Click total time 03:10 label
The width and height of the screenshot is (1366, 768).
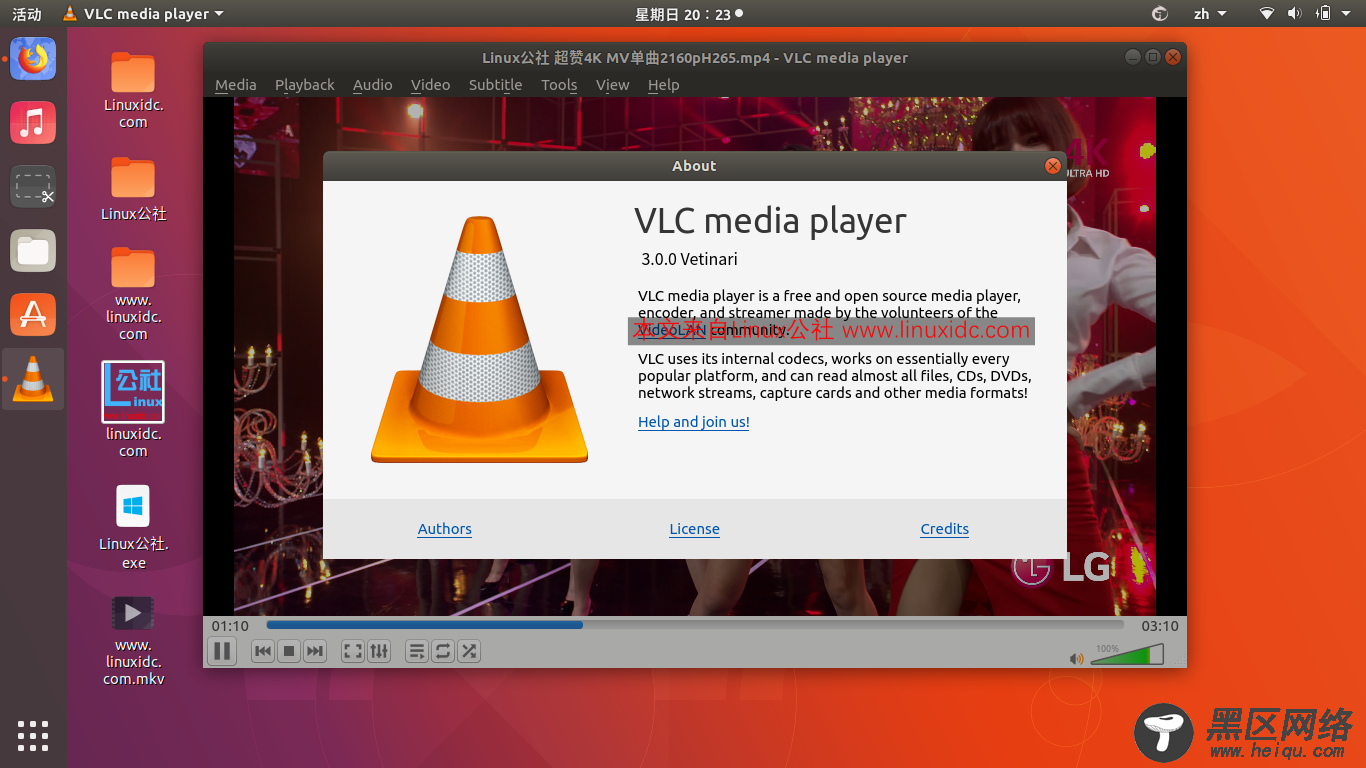click(1160, 626)
